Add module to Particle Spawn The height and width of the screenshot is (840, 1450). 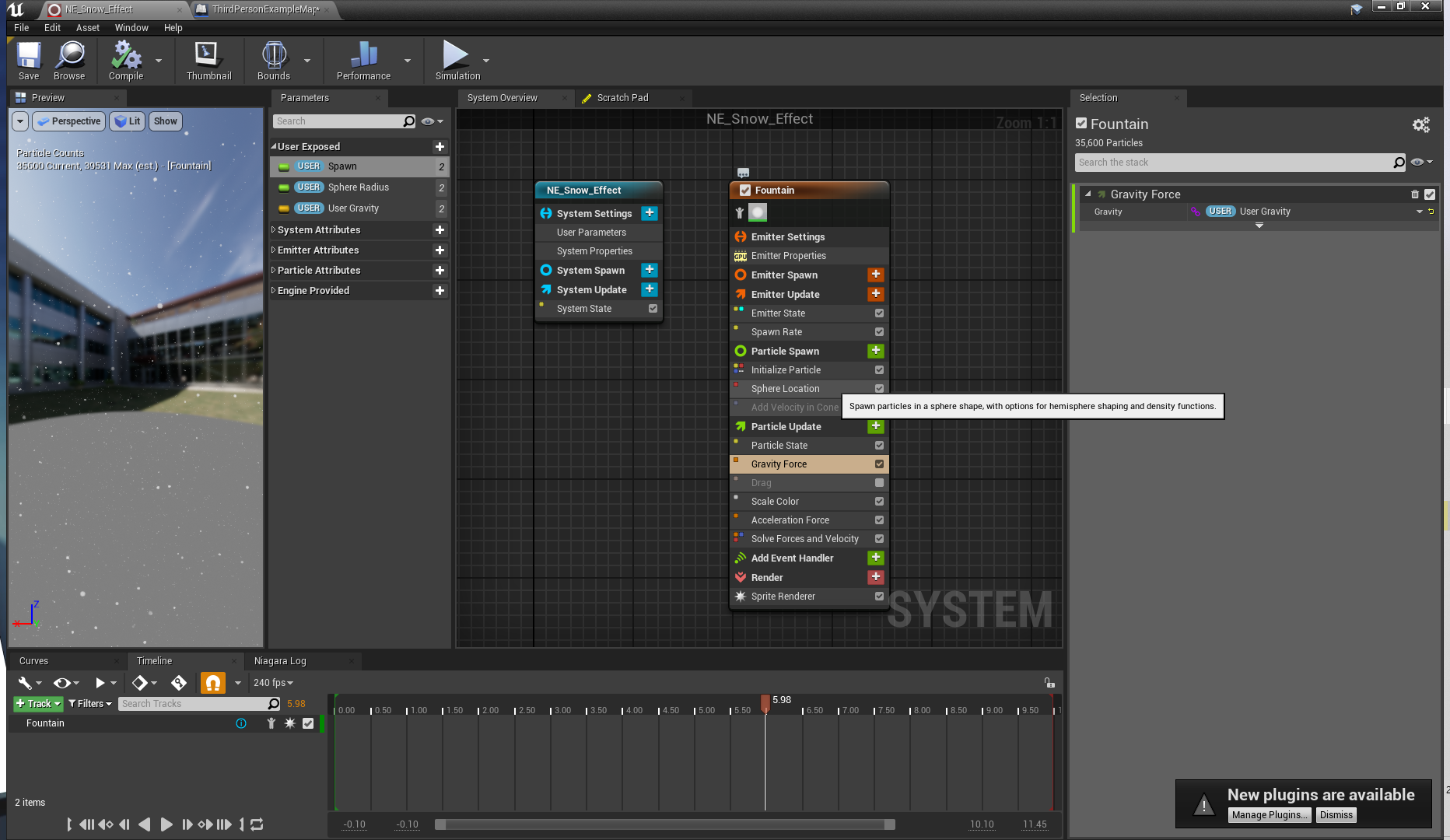pos(876,351)
